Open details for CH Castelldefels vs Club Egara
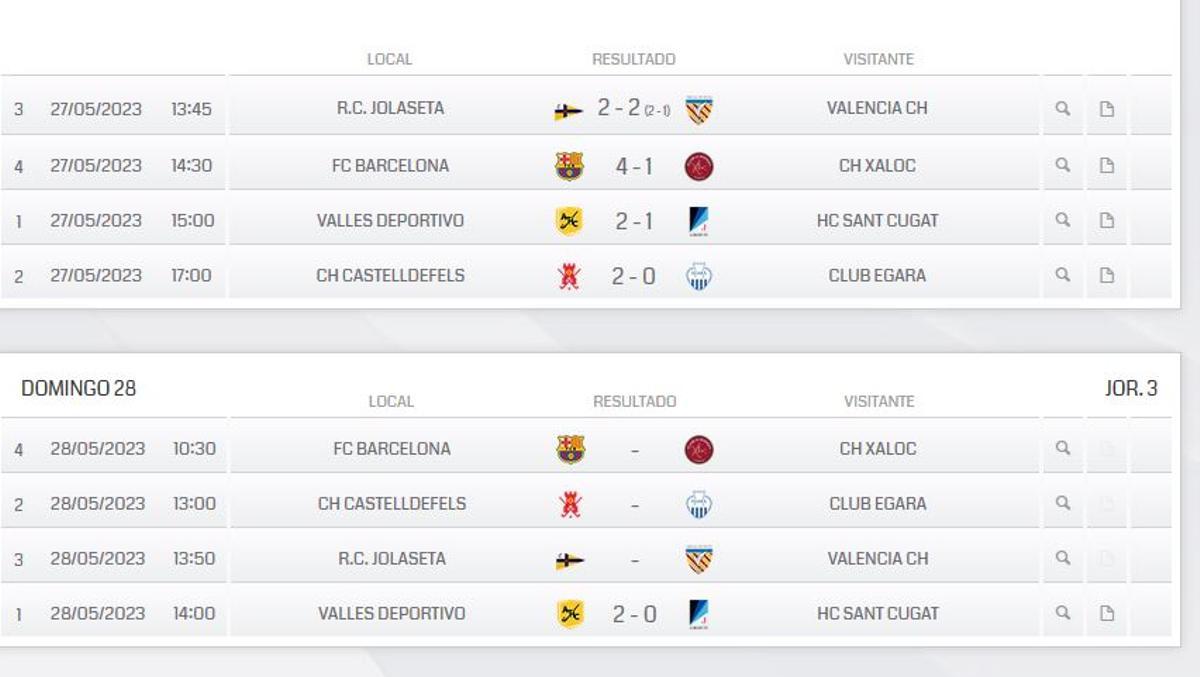Image resolution: width=1200 pixels, height=677 pixels. click(1062, 275)
